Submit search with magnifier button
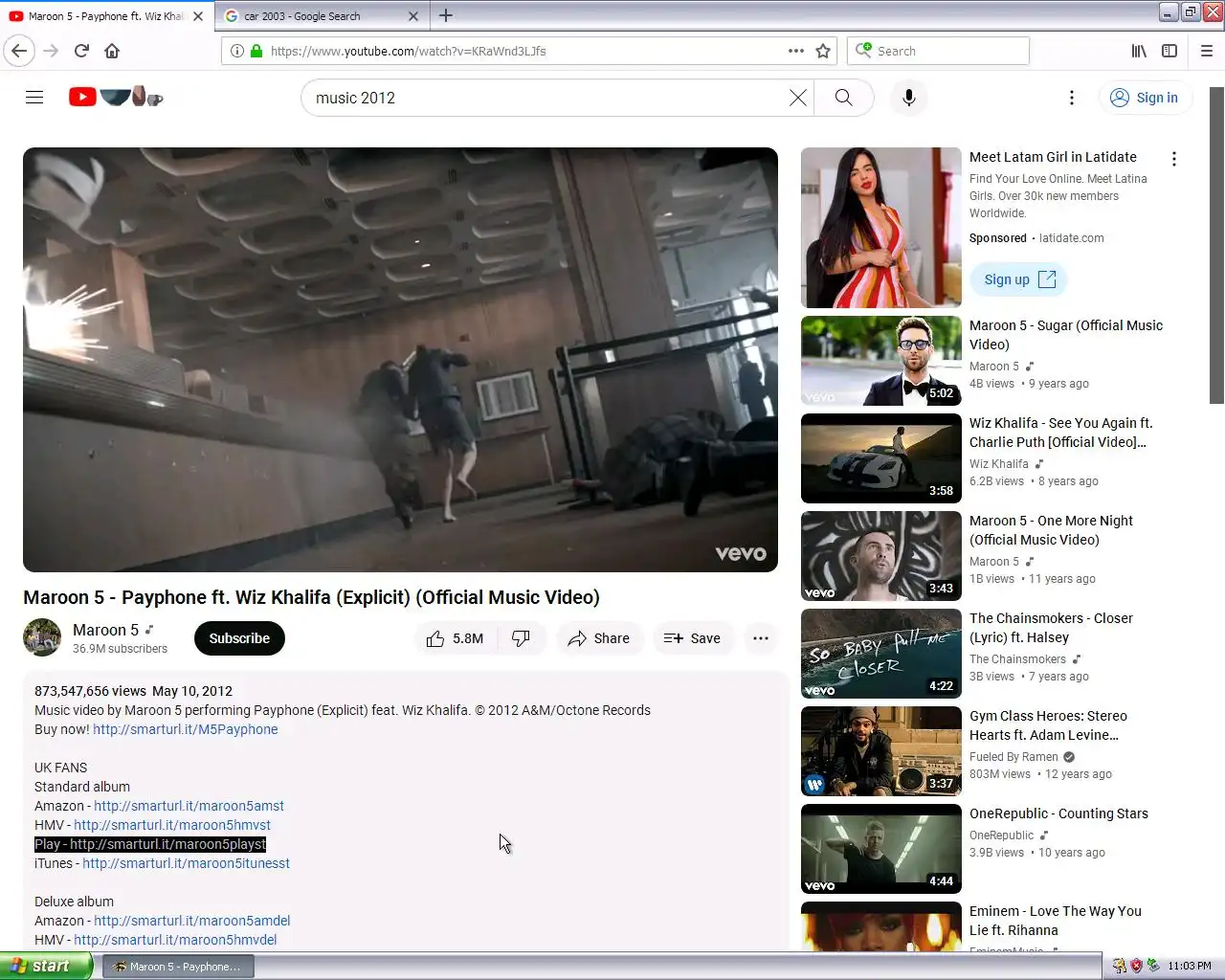The width and height of the screenshot is (1225, 980). coord(843,98)
